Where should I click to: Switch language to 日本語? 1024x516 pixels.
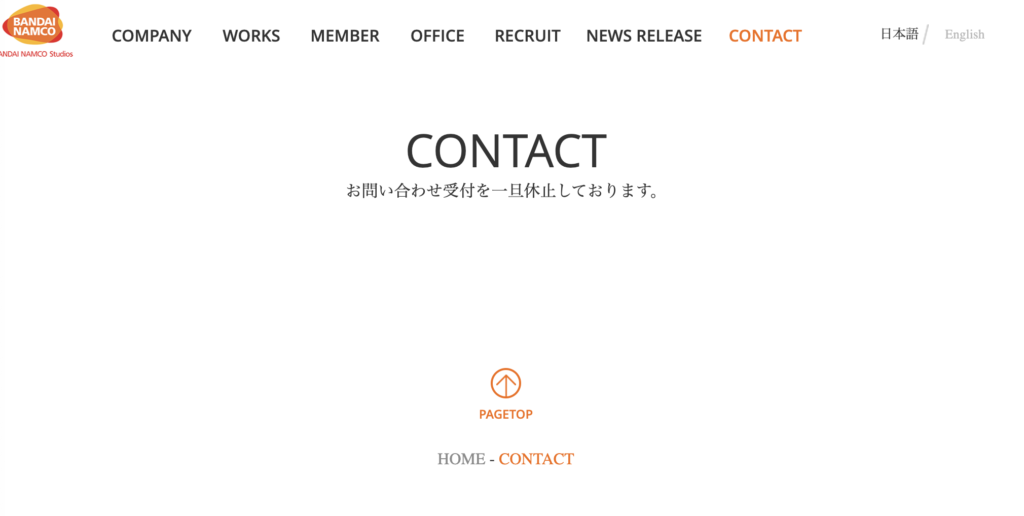click(x=899, y=34)
